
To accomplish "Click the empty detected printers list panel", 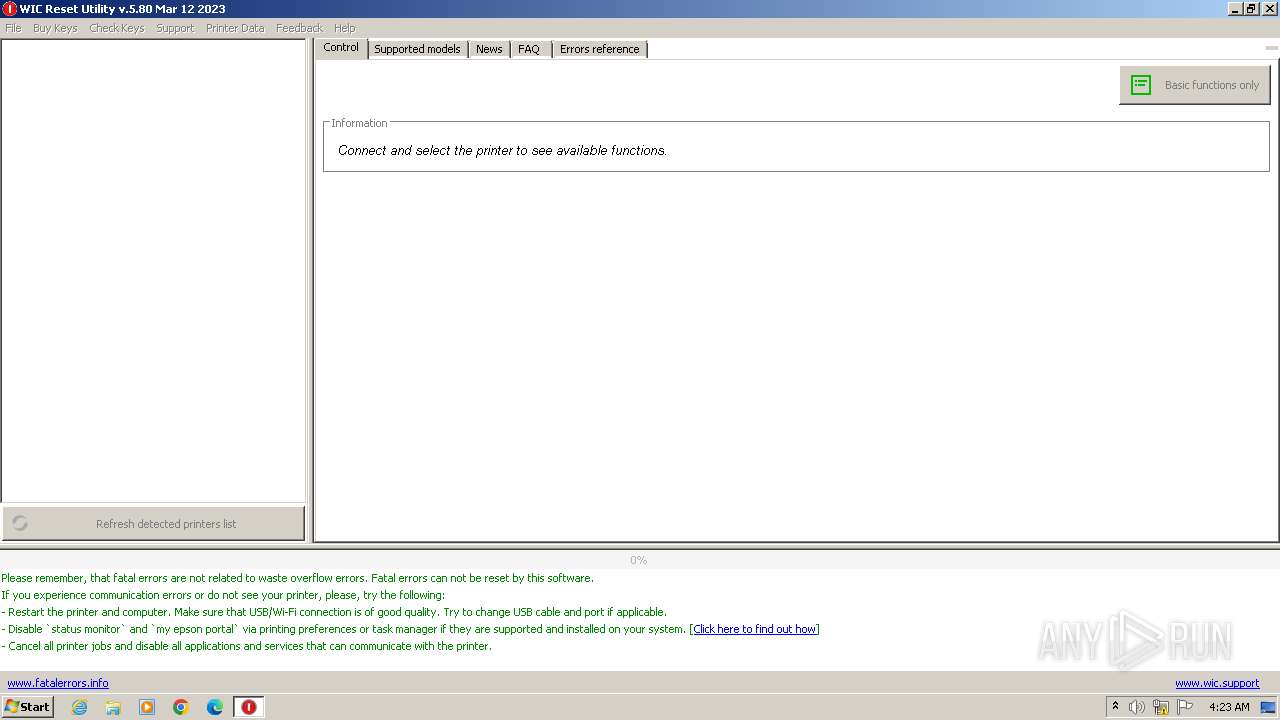I will pyautogui.click(x=153, y=270).
